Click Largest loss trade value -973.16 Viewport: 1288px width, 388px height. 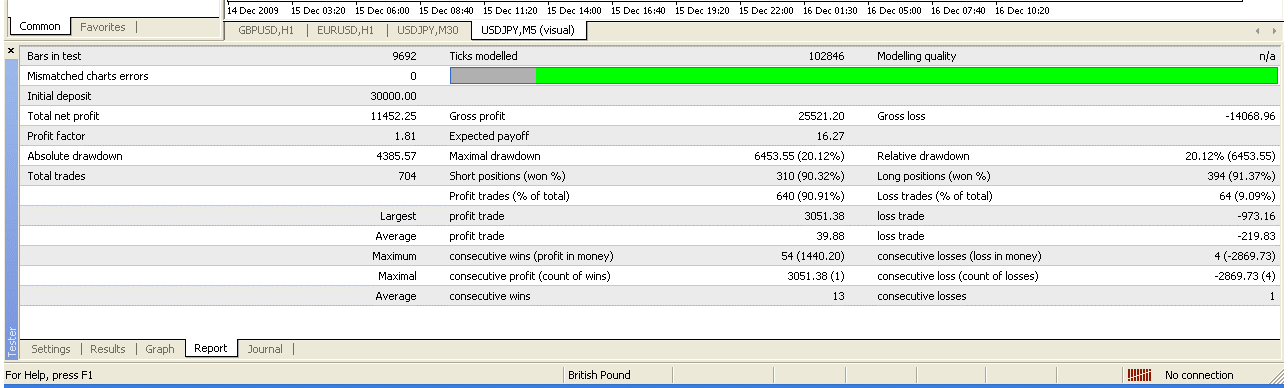(x=1256, y=216)
